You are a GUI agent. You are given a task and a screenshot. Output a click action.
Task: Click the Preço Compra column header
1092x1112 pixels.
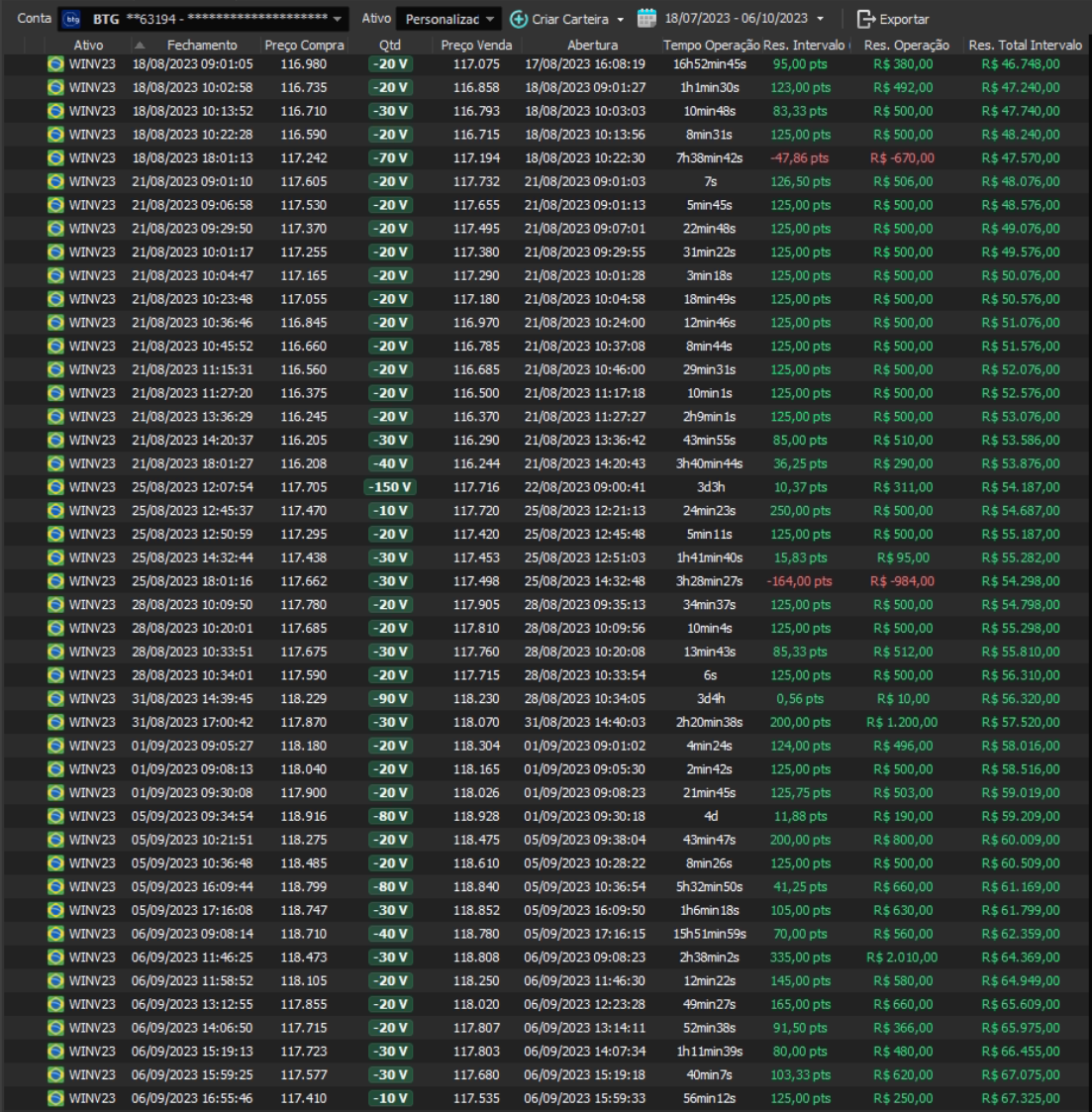coord(304,46)
